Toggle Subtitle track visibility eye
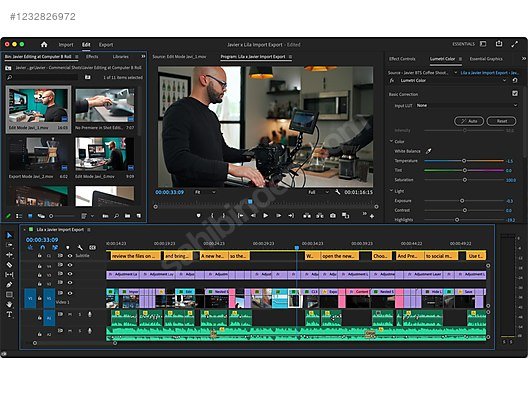 tap(70, 256)
